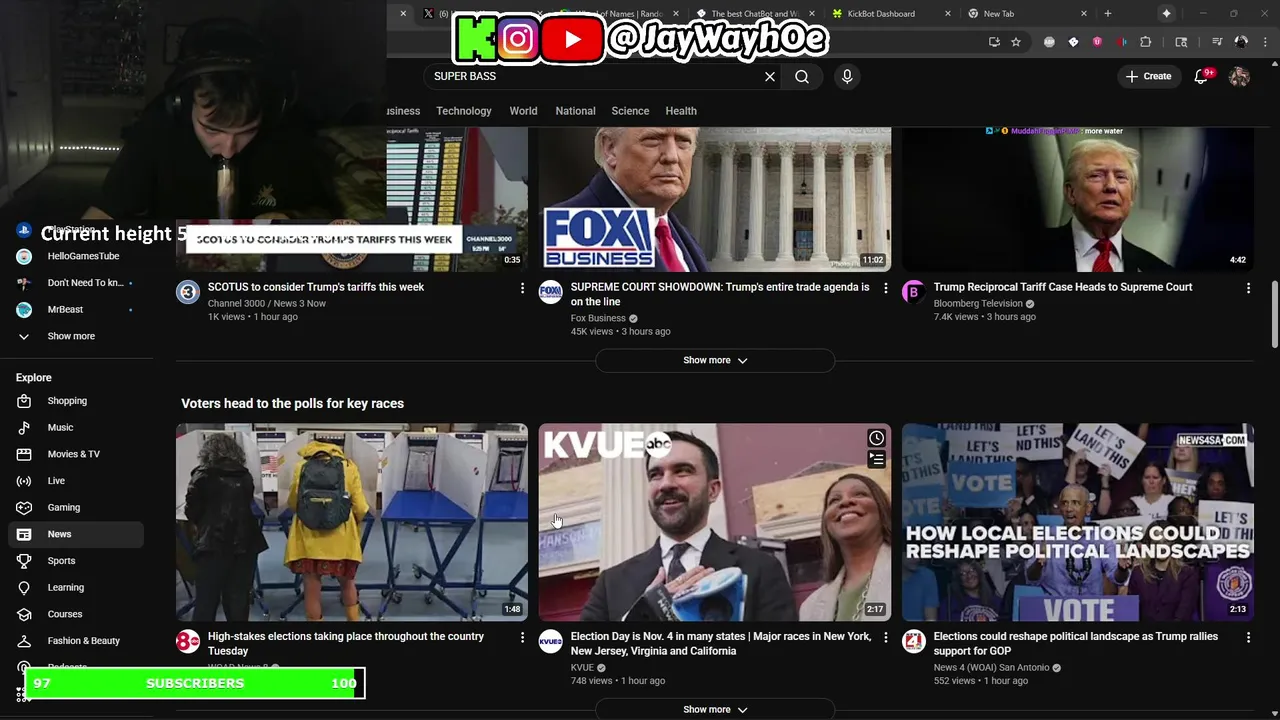Image resolution: width=1280 pixels, height=720 pixels.
Task: Open the AdBlock Plus extension
Action: coord(1049,42)
